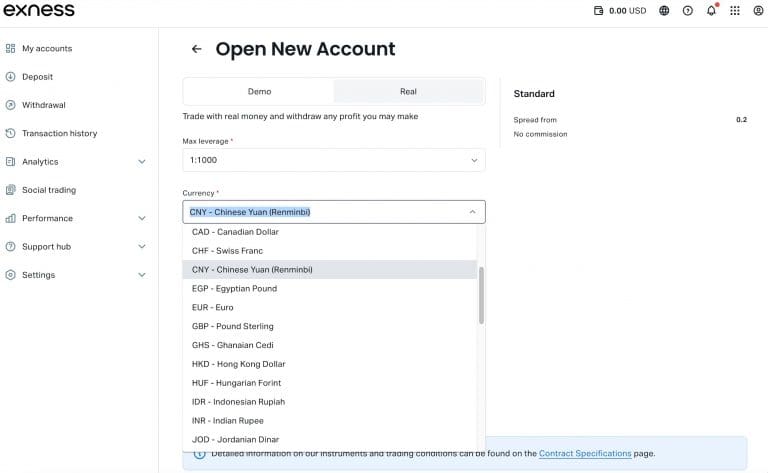Switch to the Demo tab
This screenshot has width=768, height=473.
pyautogui.click(x=259, y=92)
